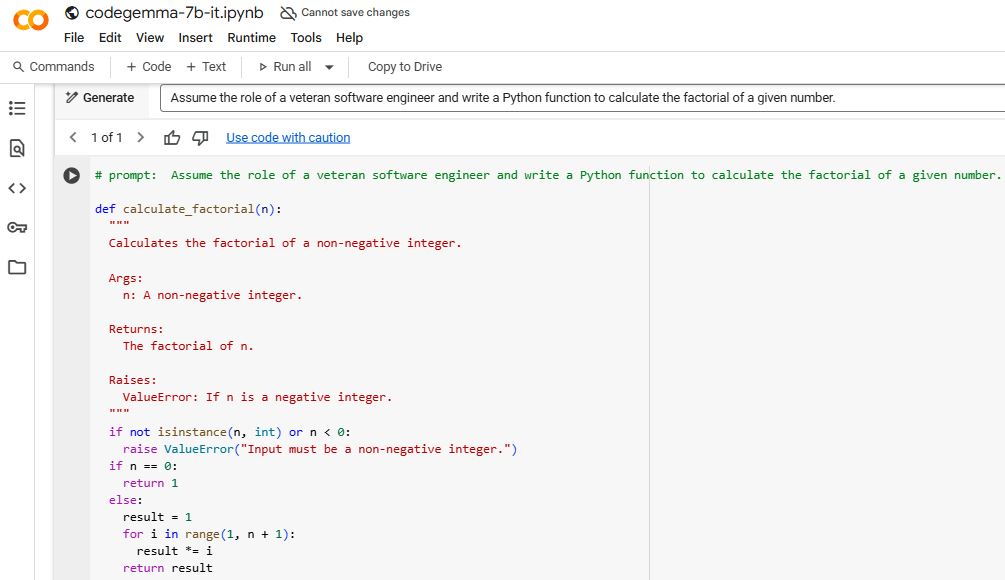Open the Files browser in the sidebar

click(x=16, y=265)
